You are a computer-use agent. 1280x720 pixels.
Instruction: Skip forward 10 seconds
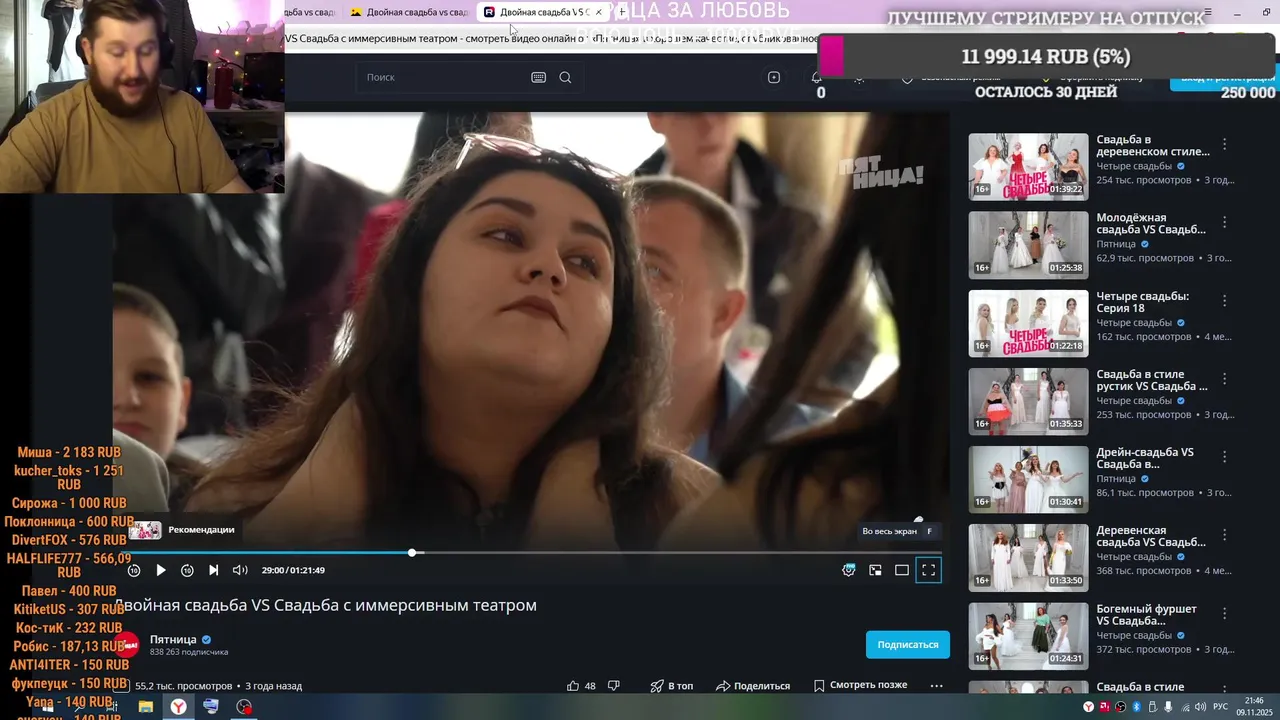[187, 570]
